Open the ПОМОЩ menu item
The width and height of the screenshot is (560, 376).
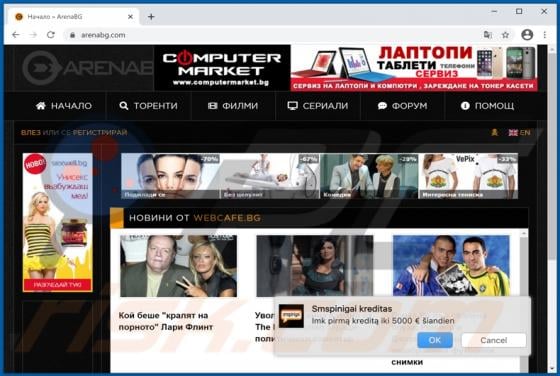pyautogui.click(x=488, y=106)
